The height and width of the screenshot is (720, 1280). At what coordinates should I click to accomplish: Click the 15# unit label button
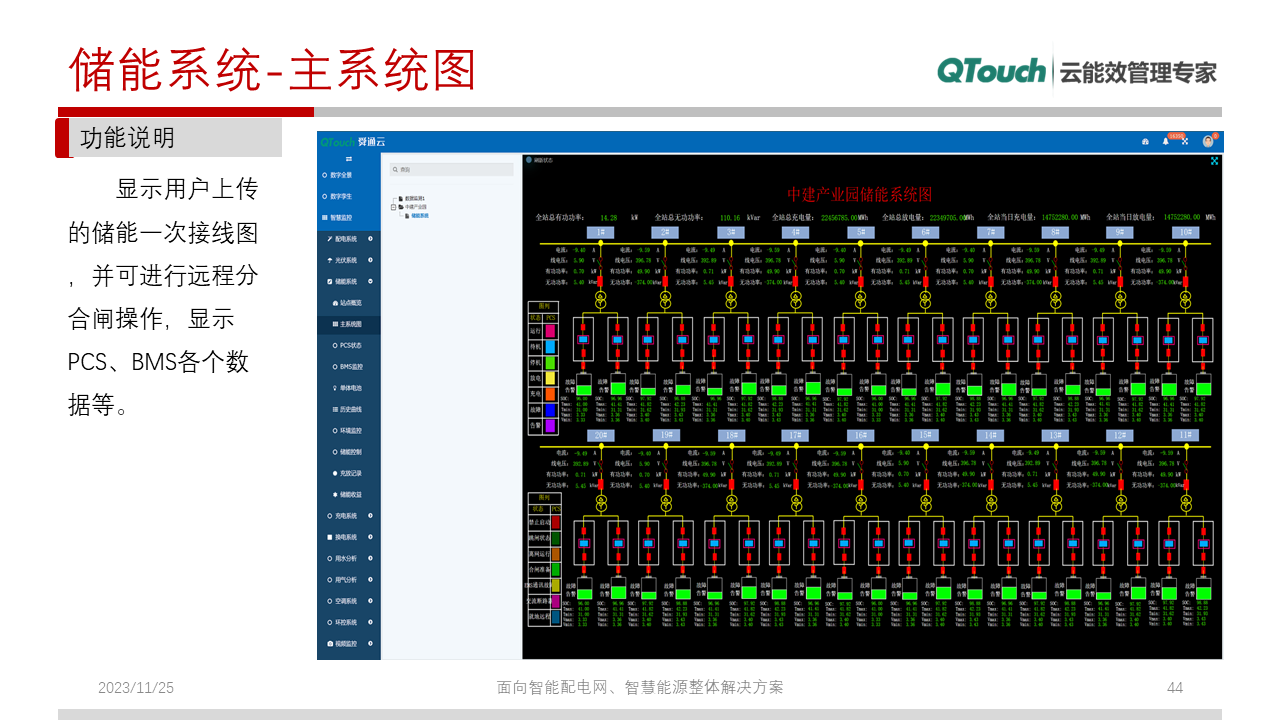(x=925, y=435)
